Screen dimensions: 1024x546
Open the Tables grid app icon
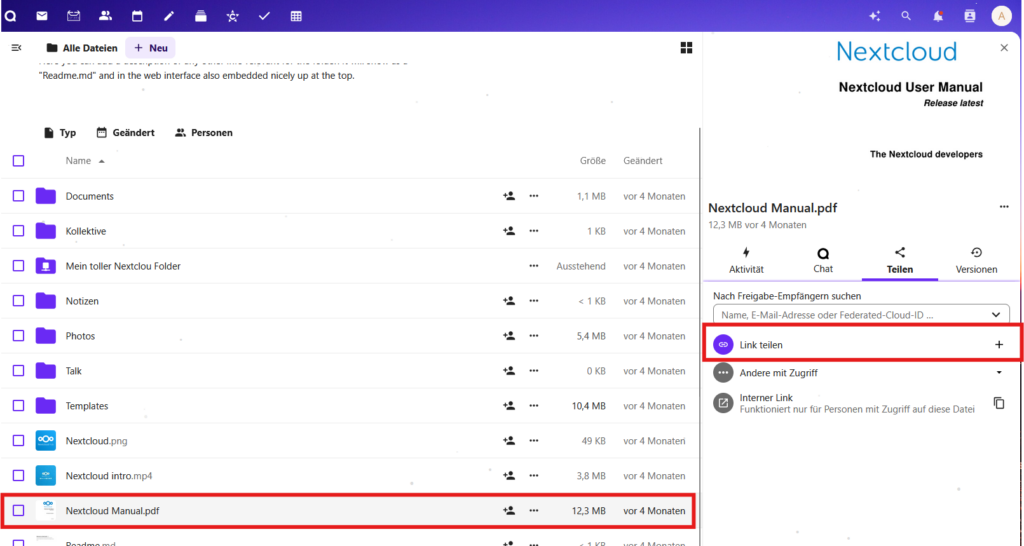(x=296, y=16)
